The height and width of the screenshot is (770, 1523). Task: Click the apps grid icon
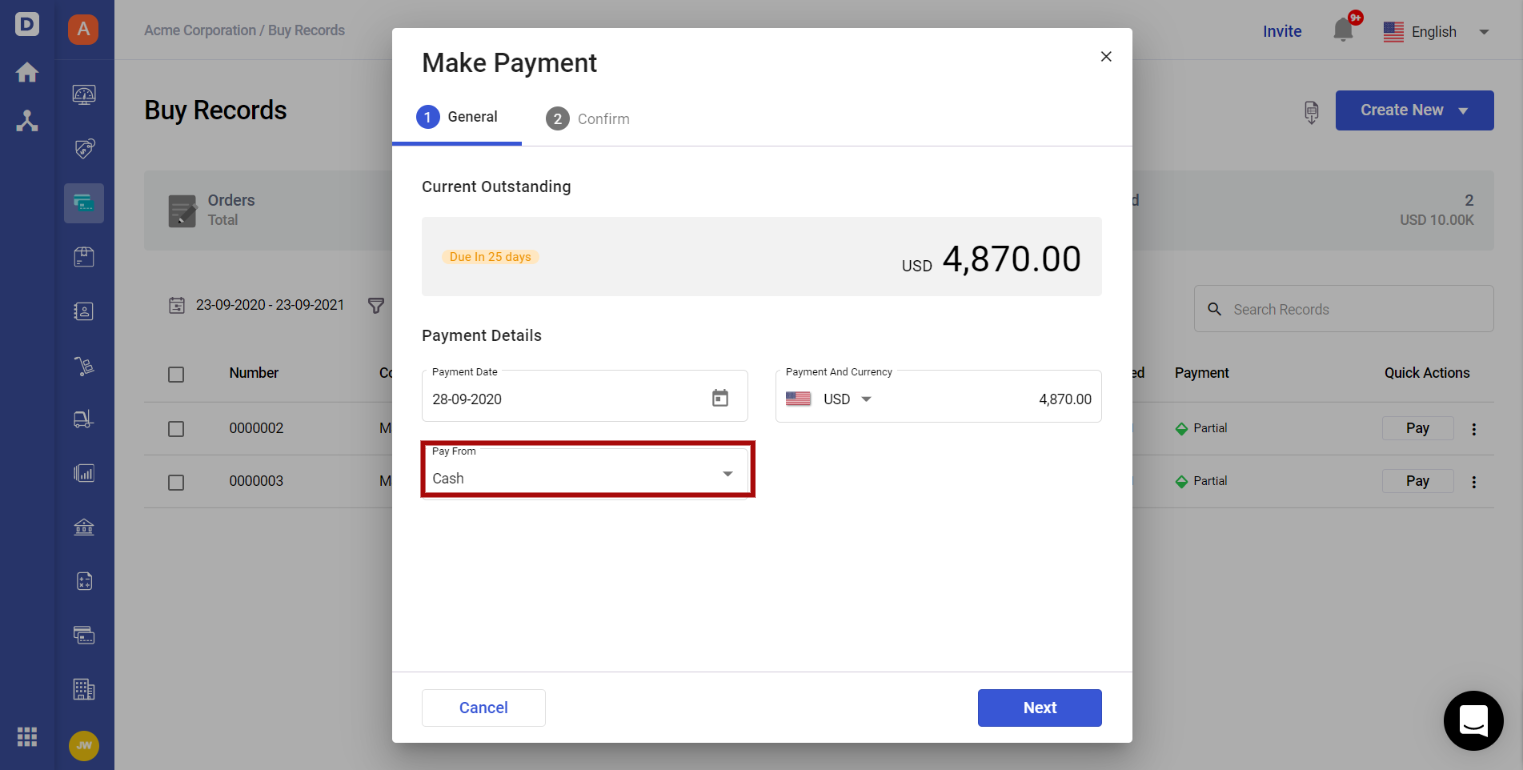pos(27,737)
